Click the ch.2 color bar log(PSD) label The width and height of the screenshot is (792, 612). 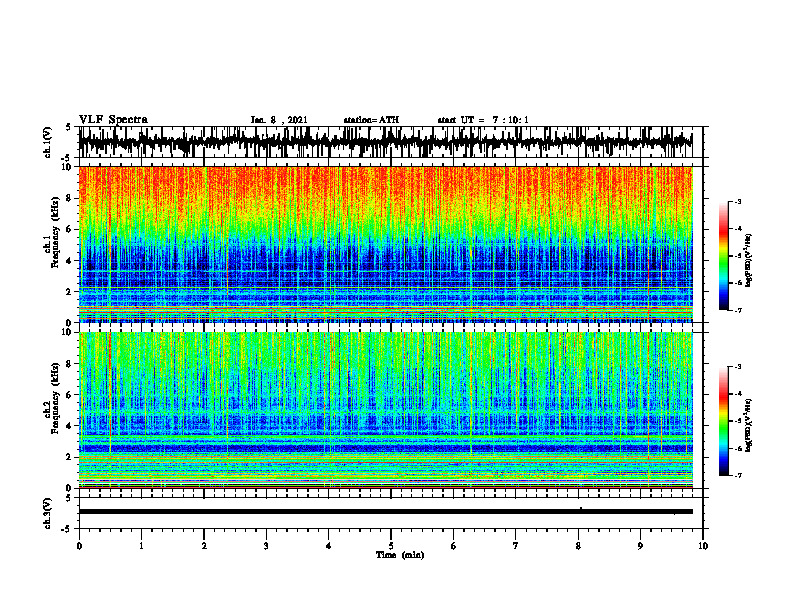[x=749, y=425]
